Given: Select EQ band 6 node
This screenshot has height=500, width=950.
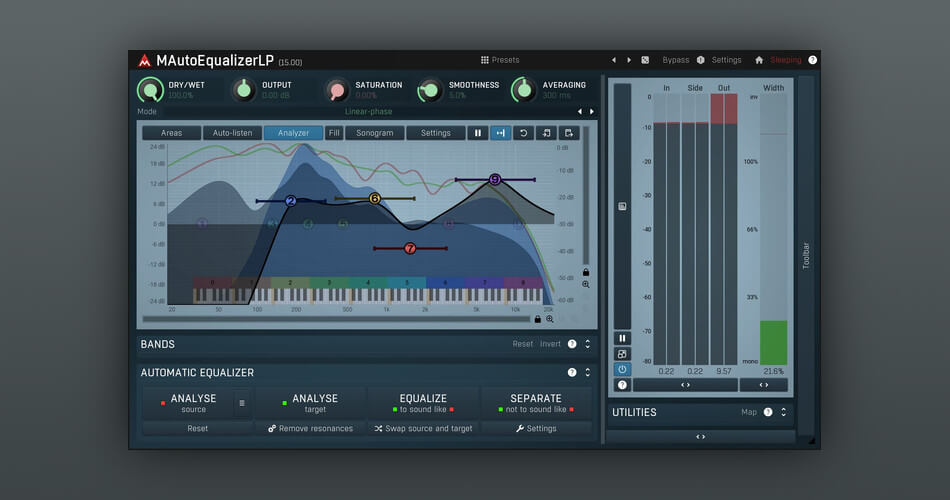Looking at the screenshot, I should click(x=374, y=198).
